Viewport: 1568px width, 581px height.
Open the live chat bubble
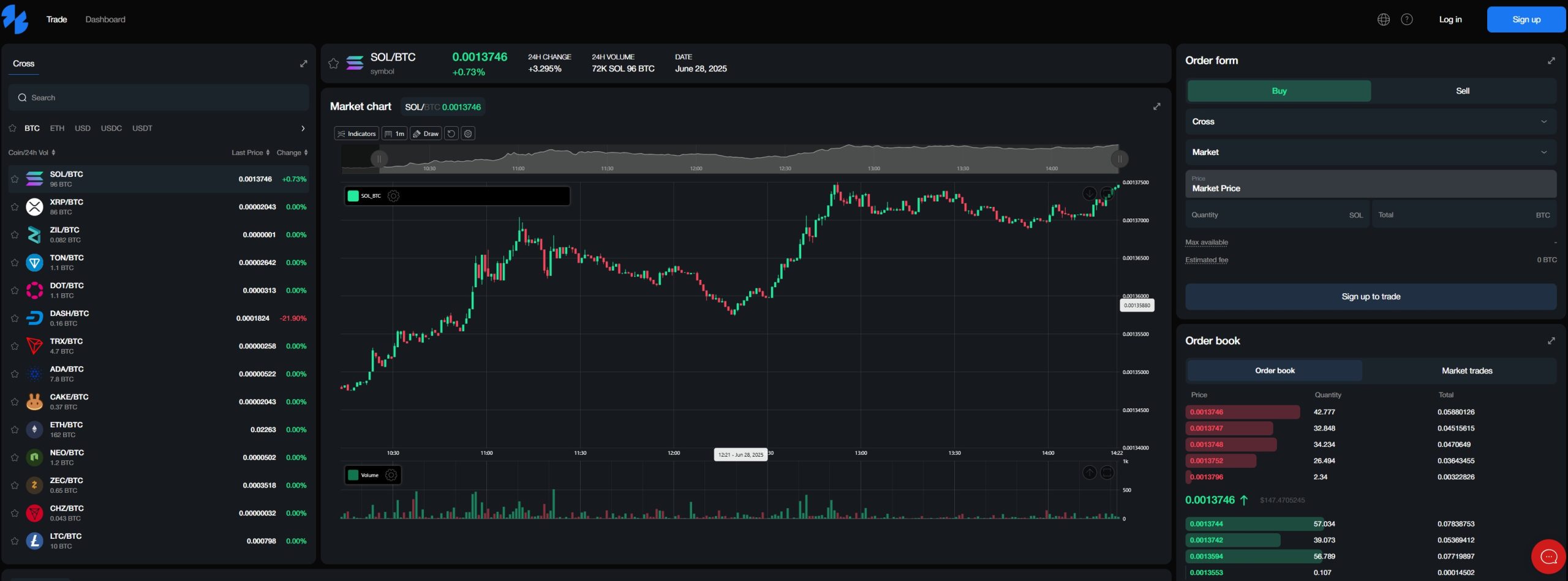coord(1548,557)
